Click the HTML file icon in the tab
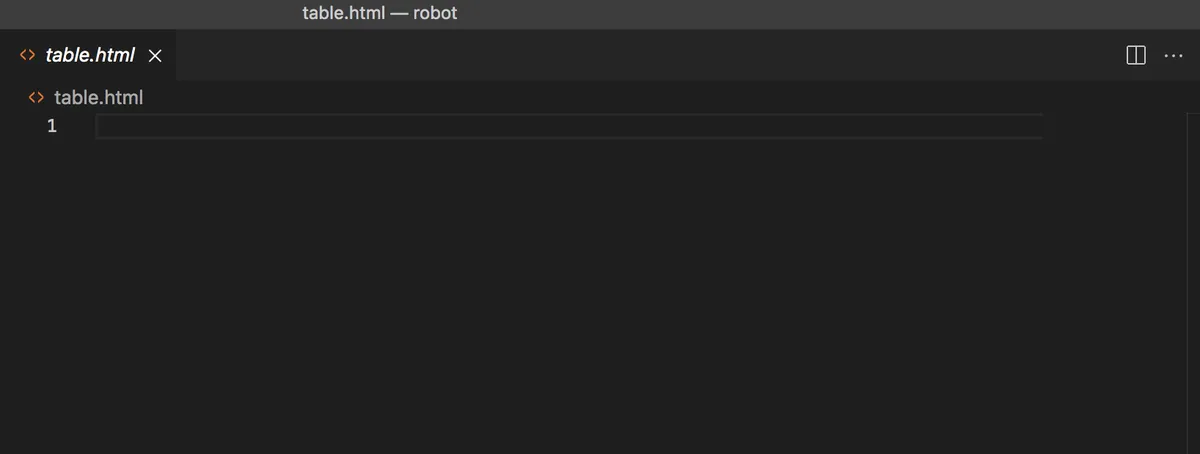This screenshot has height=454, width=1200. click(28, 56)
